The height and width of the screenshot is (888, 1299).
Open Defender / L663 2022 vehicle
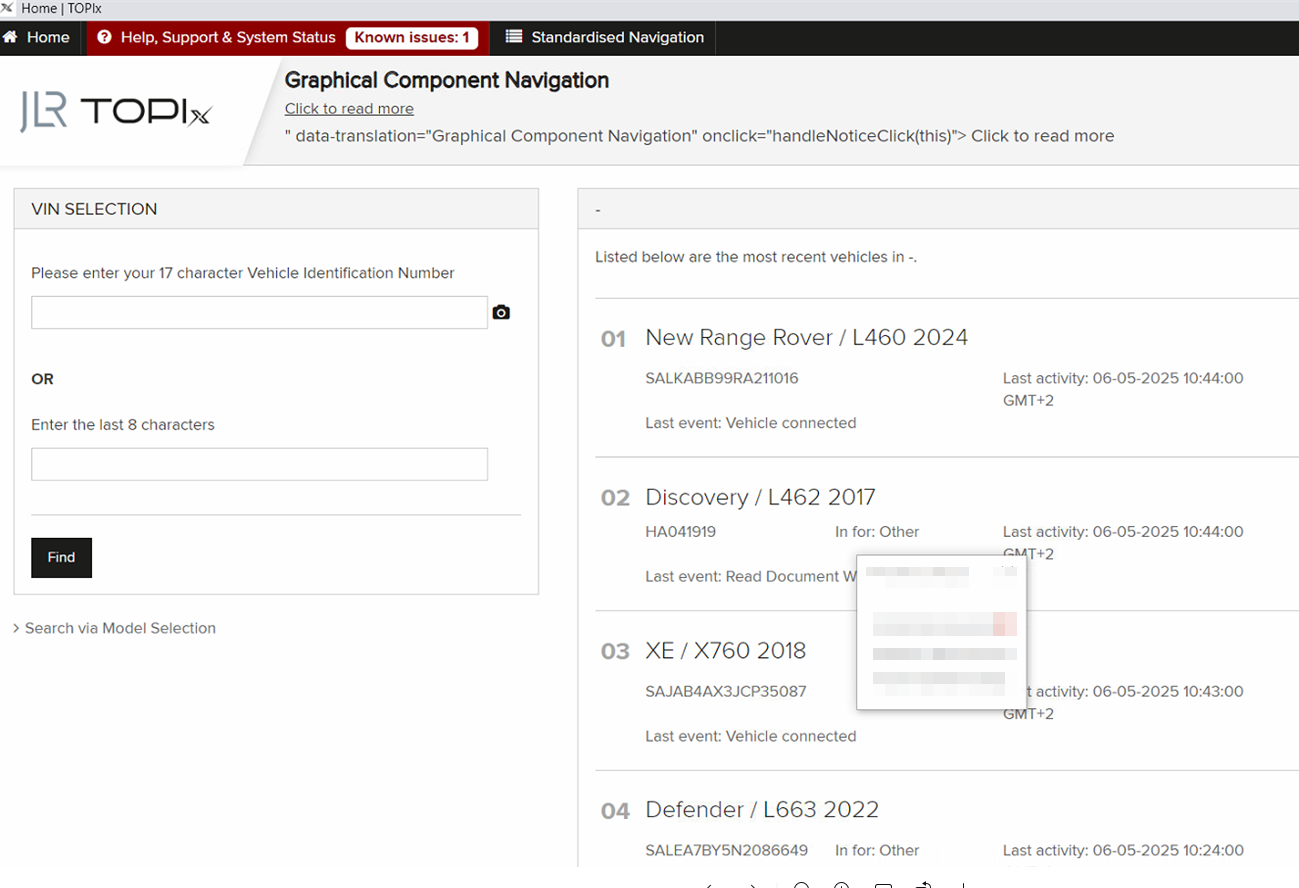pos(762,810)
